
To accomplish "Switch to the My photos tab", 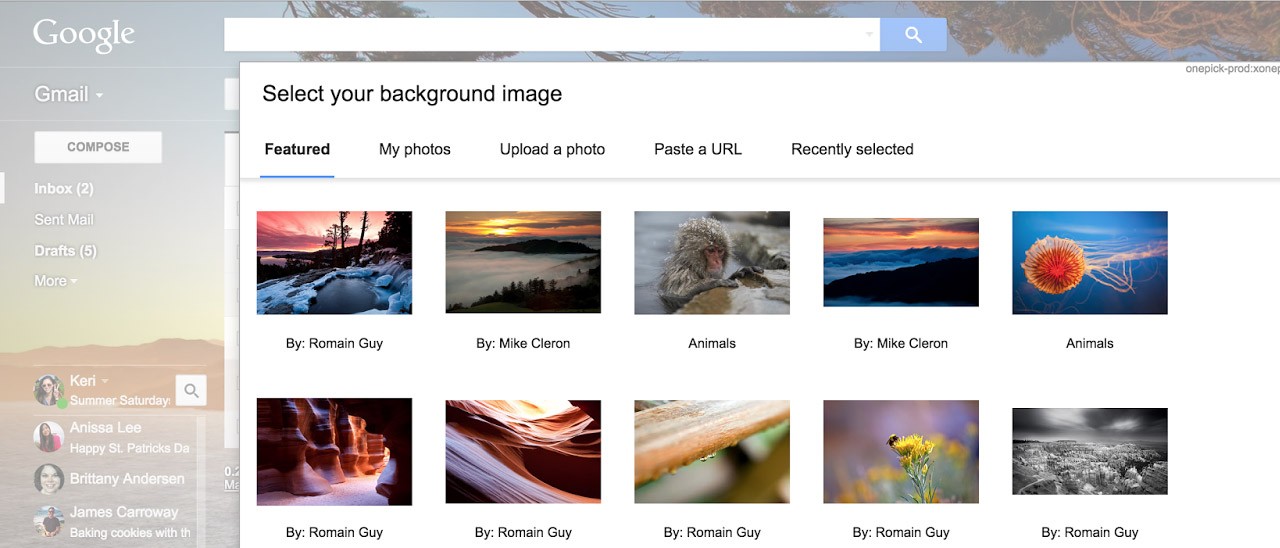I will [415, 149].
